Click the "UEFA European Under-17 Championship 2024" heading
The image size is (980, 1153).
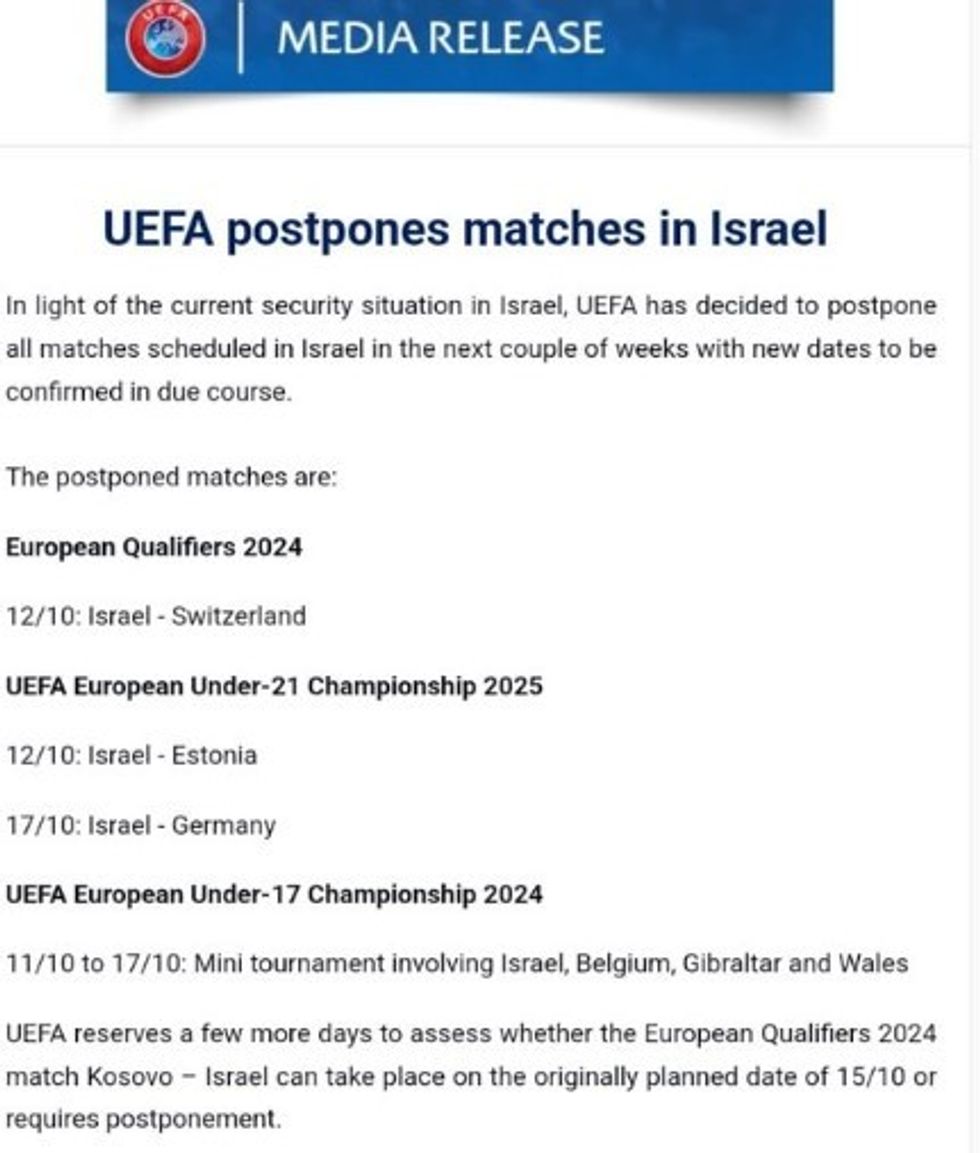click(x=274, y=894)
